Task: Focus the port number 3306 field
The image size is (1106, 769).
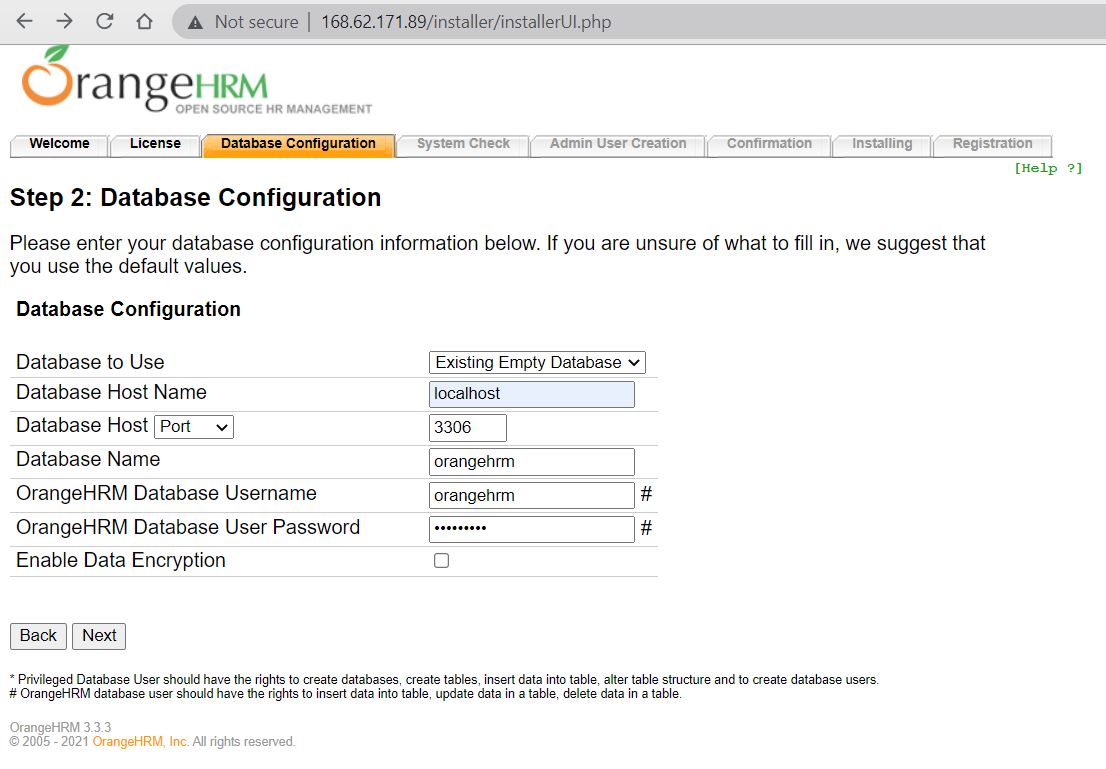Action: tap(467, 428)
